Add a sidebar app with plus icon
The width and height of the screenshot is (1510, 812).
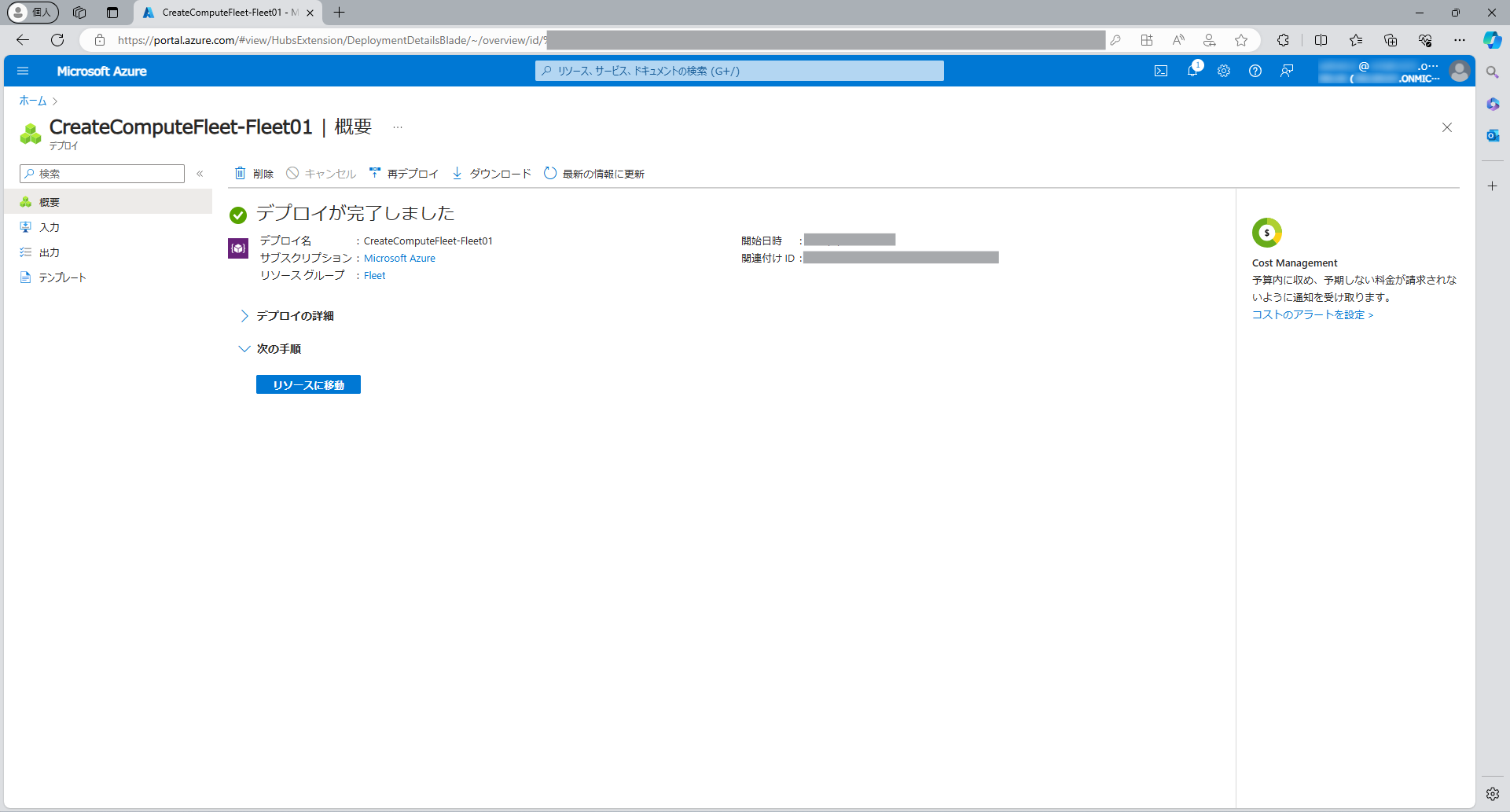click(x=1493, y=186)
